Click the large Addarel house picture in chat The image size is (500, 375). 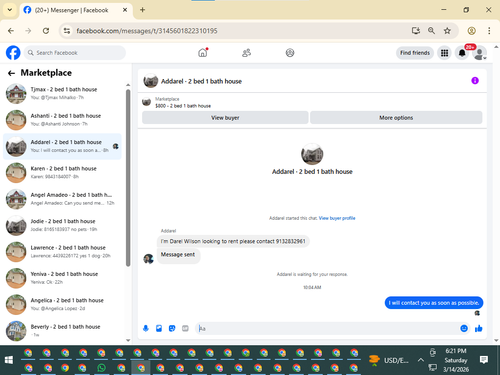coord(312,154)
